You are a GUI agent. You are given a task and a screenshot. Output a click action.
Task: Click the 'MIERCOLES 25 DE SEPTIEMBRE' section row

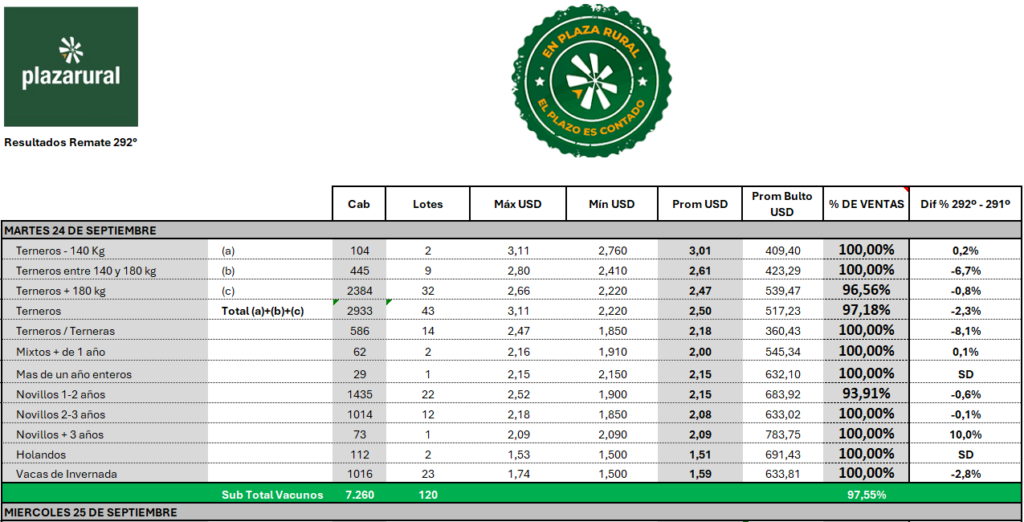[x=511, y=513]
